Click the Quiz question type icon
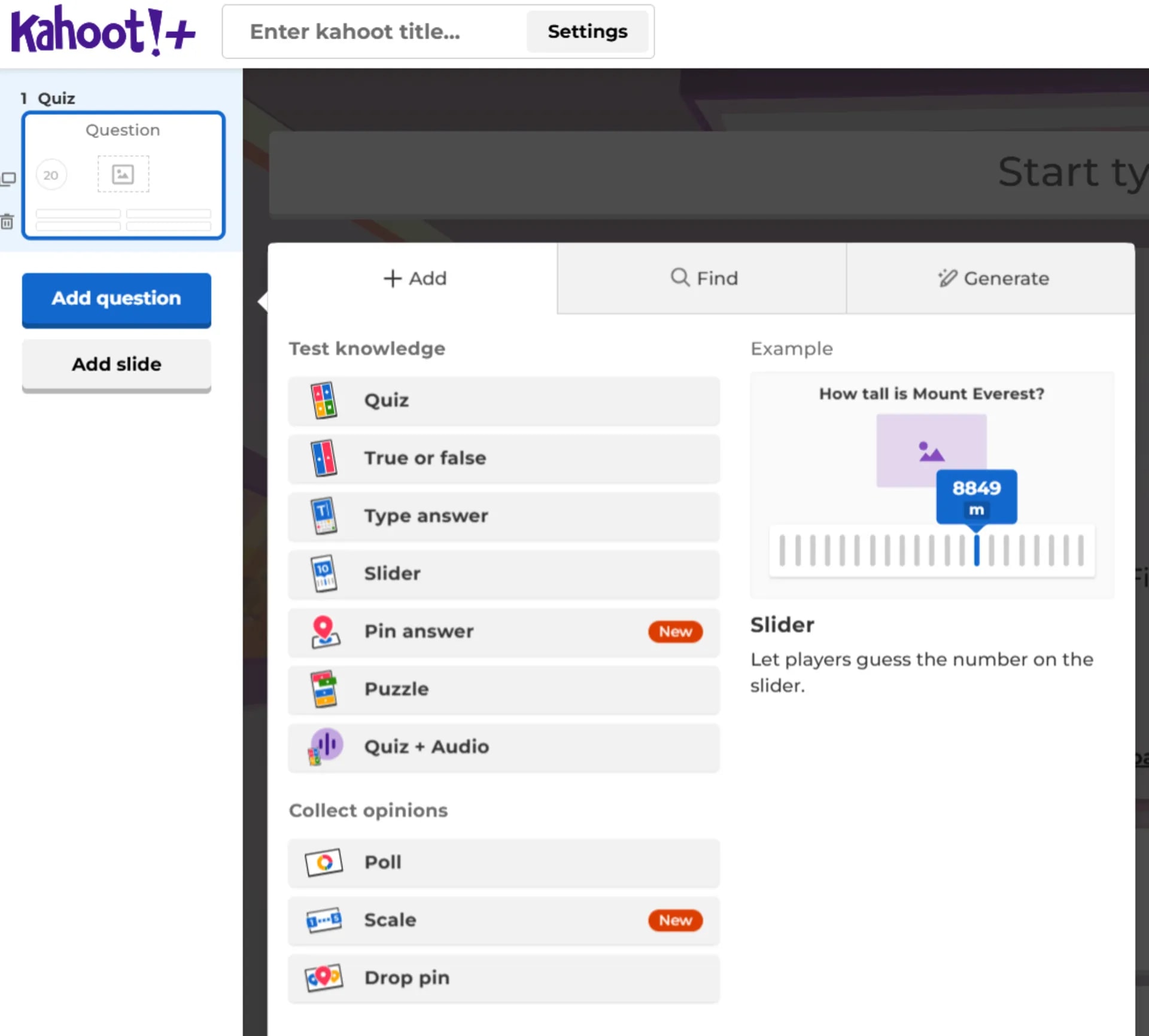 [324, 400]
